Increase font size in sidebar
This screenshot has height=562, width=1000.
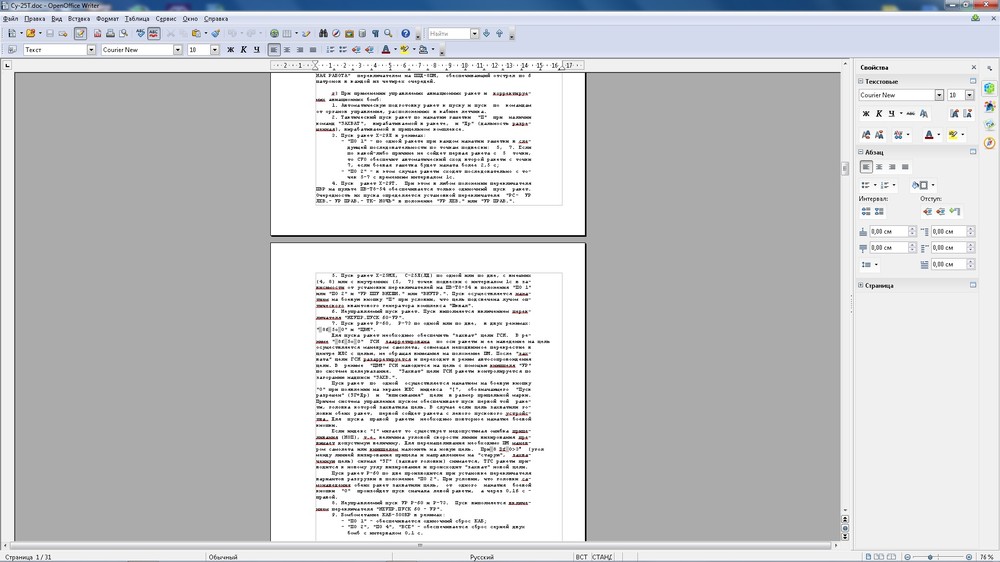[x=954, y=114]
